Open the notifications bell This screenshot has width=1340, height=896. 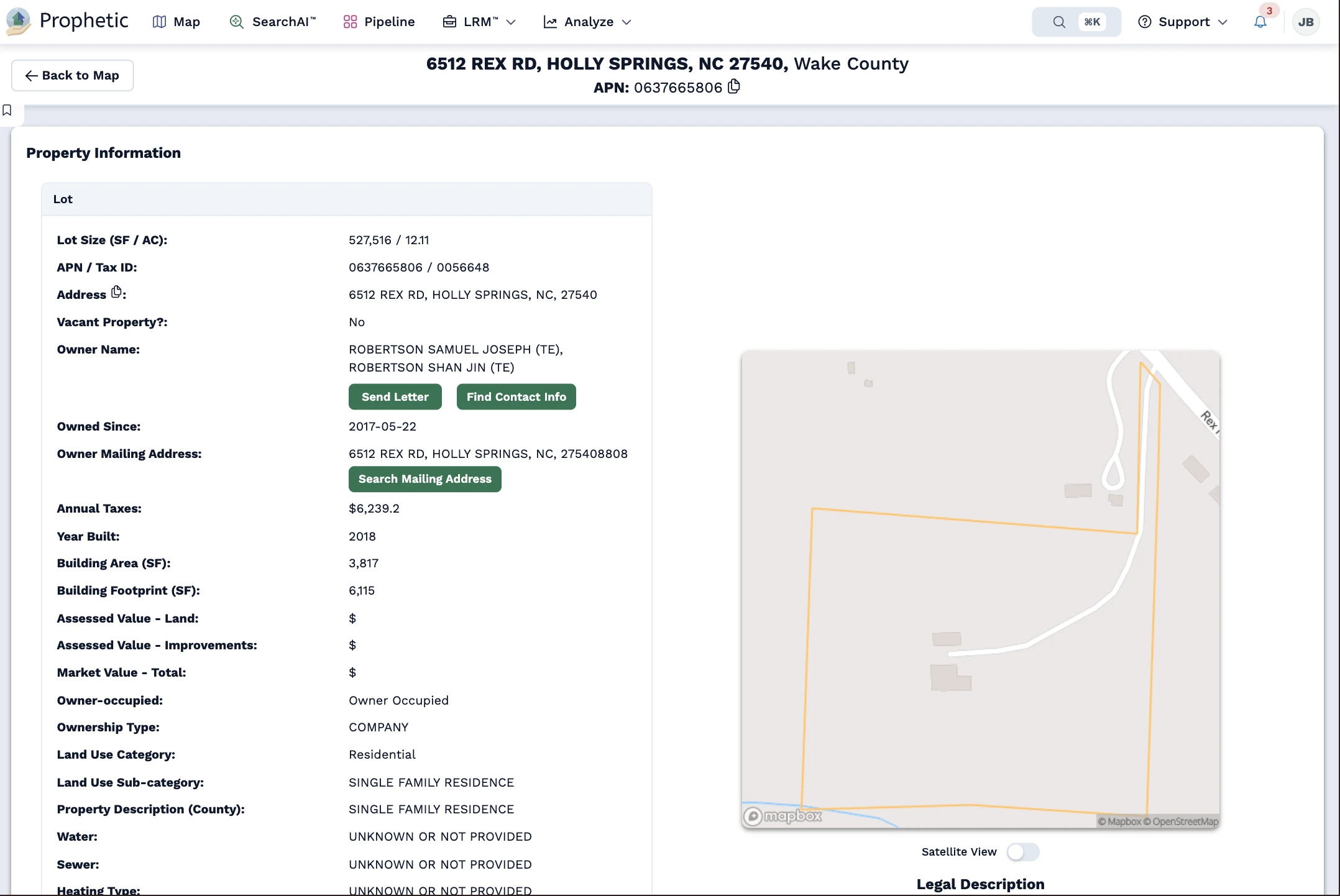pos(1260,22)
